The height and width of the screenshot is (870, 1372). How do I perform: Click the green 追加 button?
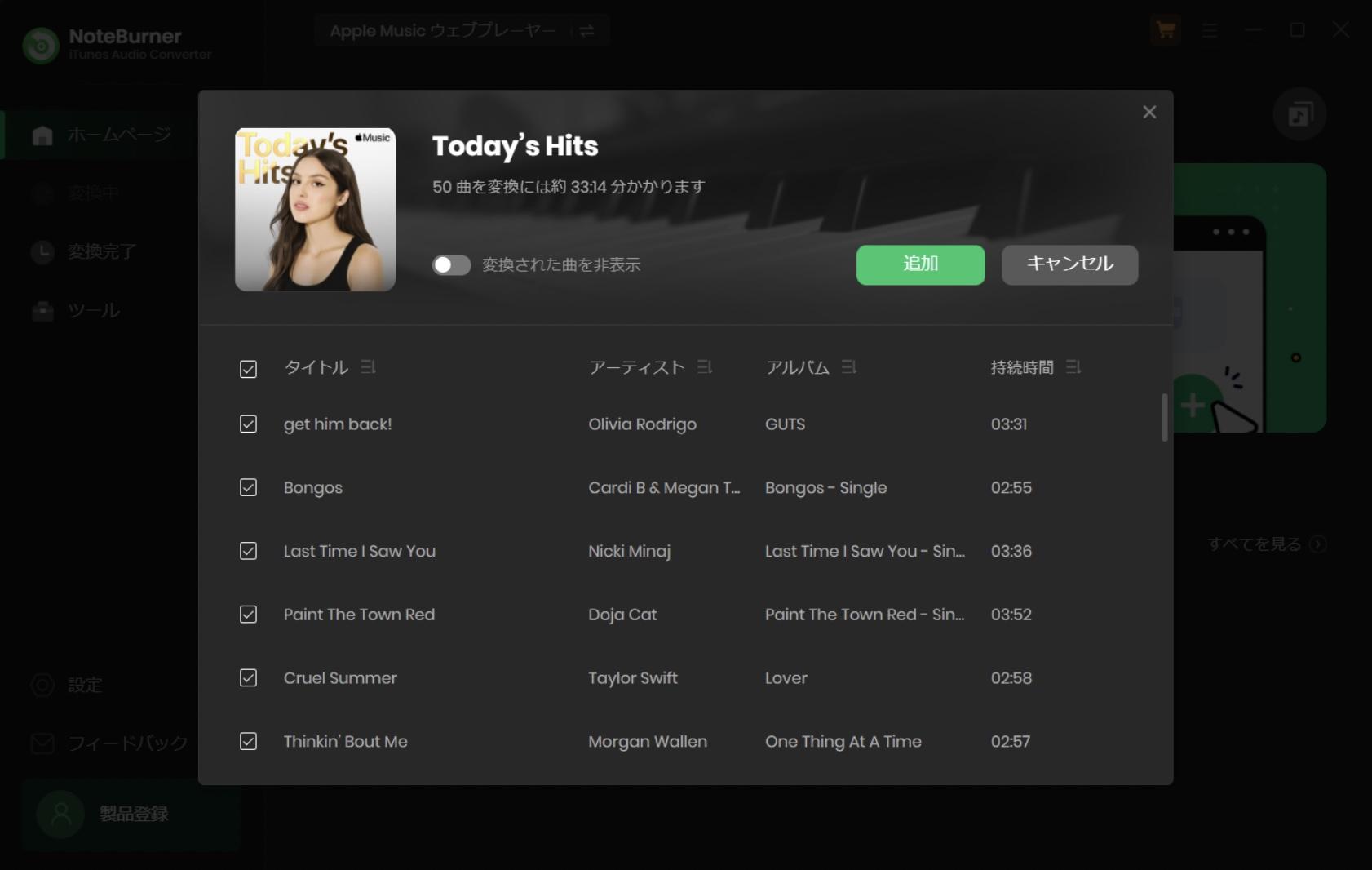click(x=920, y=264)
